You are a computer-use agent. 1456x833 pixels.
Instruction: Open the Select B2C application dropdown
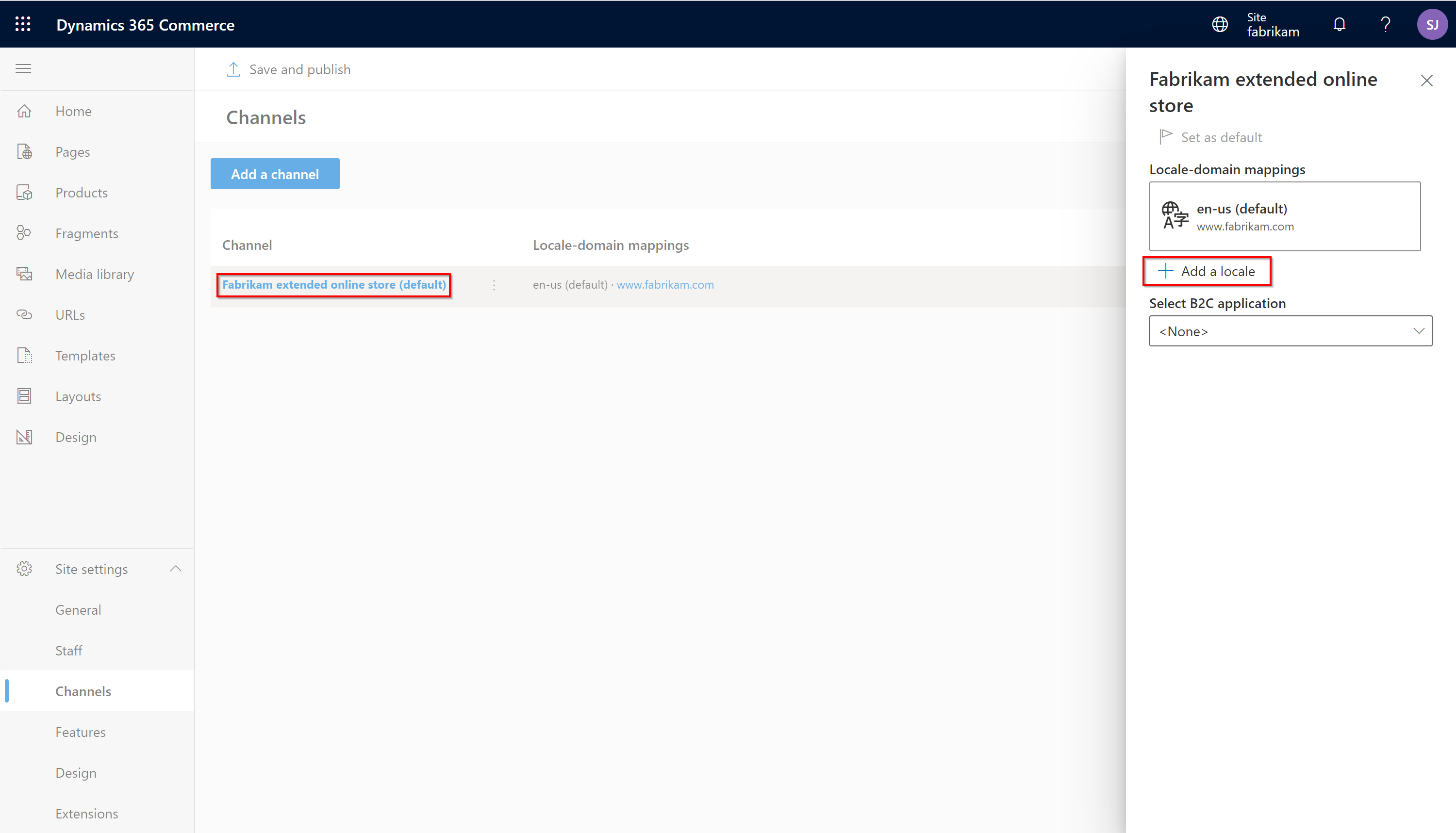[x=1290, y=331]
